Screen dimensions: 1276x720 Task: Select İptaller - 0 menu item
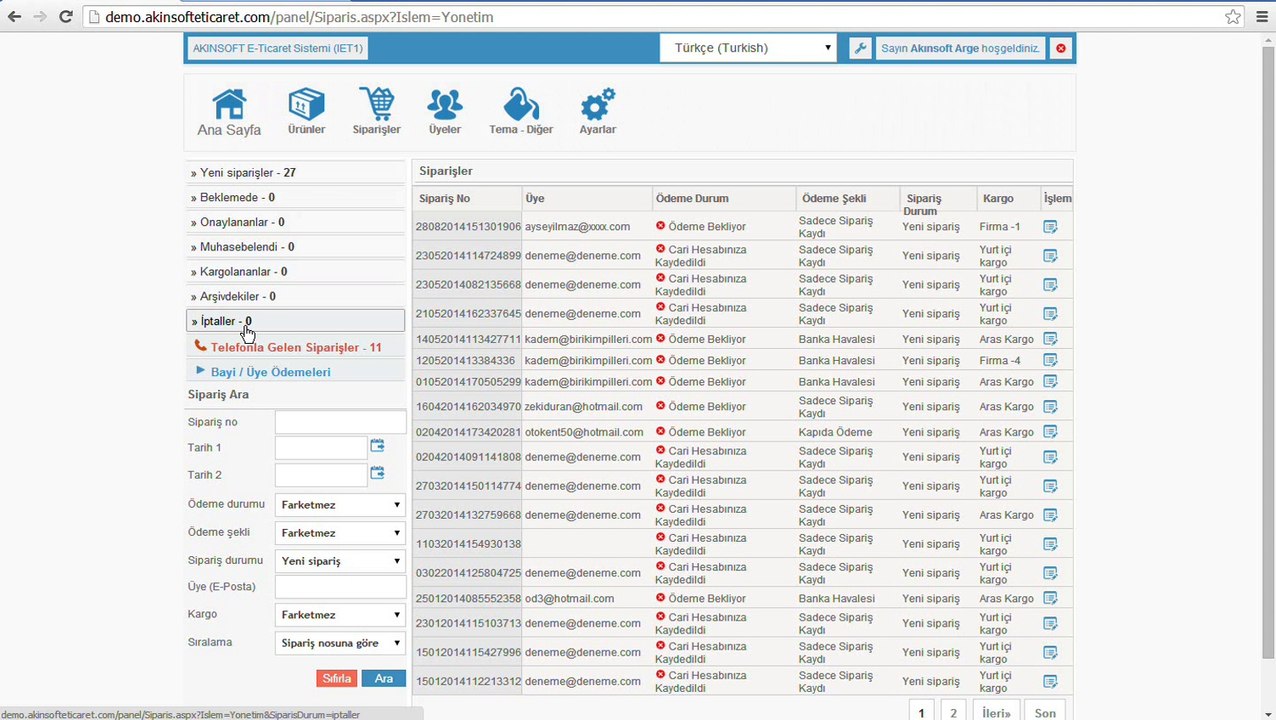click(296, 321)
